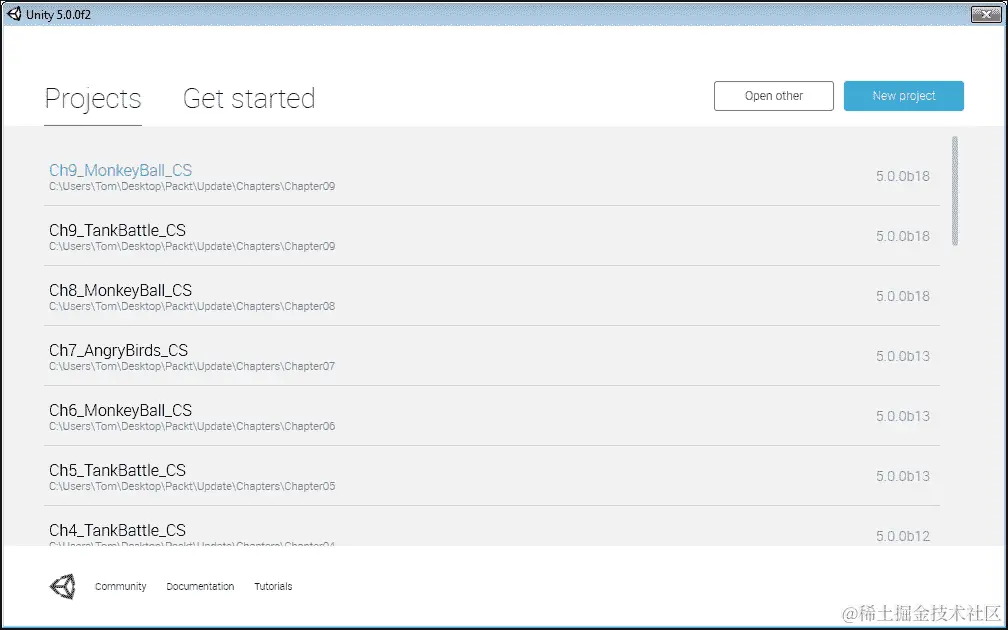Switch to the Get started tab

(x=249, y=98)
